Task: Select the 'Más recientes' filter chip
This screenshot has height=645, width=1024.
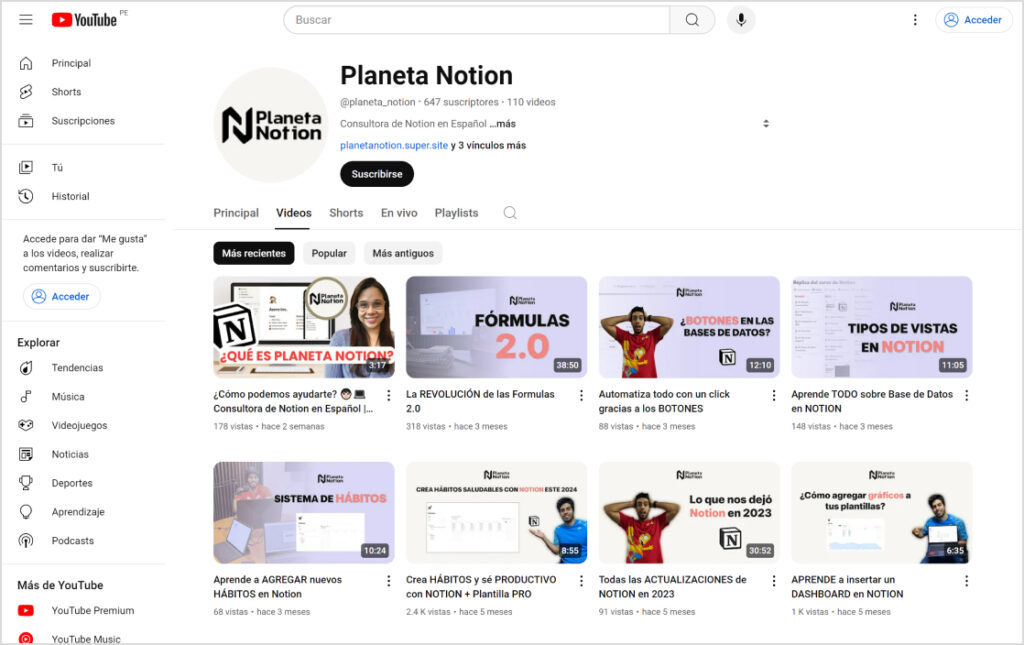Action: pyautogui.click(x=253, y=253)
